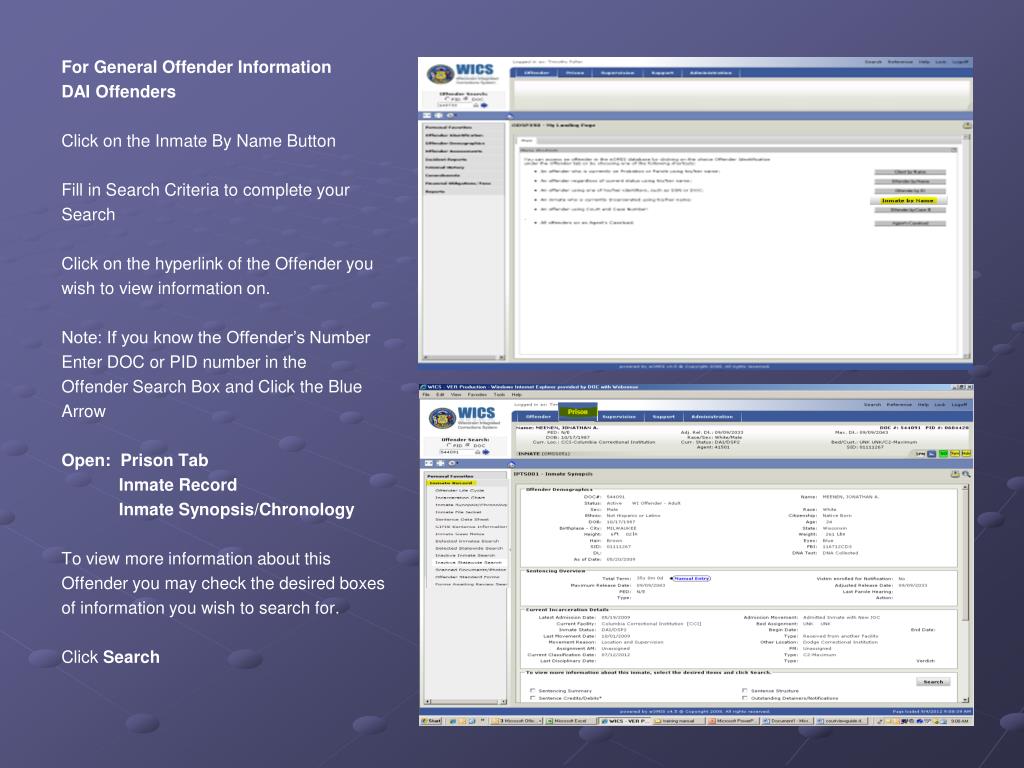
Task: Open Incident Reports in upper left menu
Action: click(x=446, y=159)
